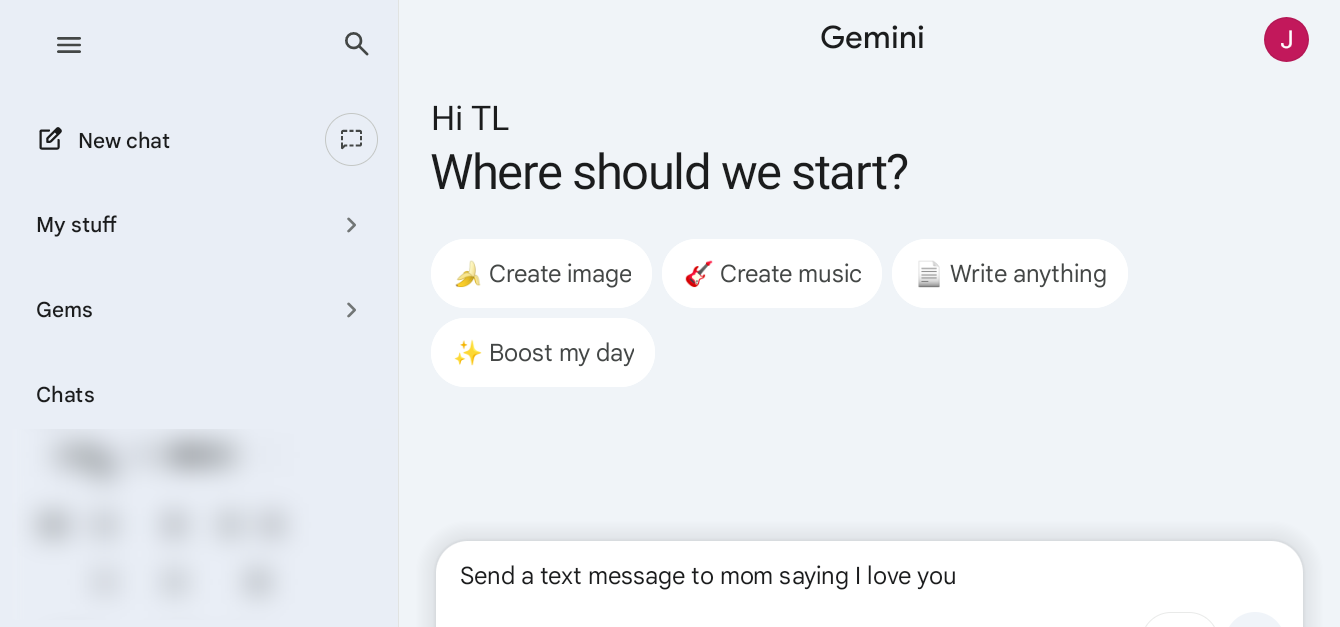Select the Chats heading in sidebar
Image resolution: width=1340 pixels, height=627 pixels.
[65, 395]
